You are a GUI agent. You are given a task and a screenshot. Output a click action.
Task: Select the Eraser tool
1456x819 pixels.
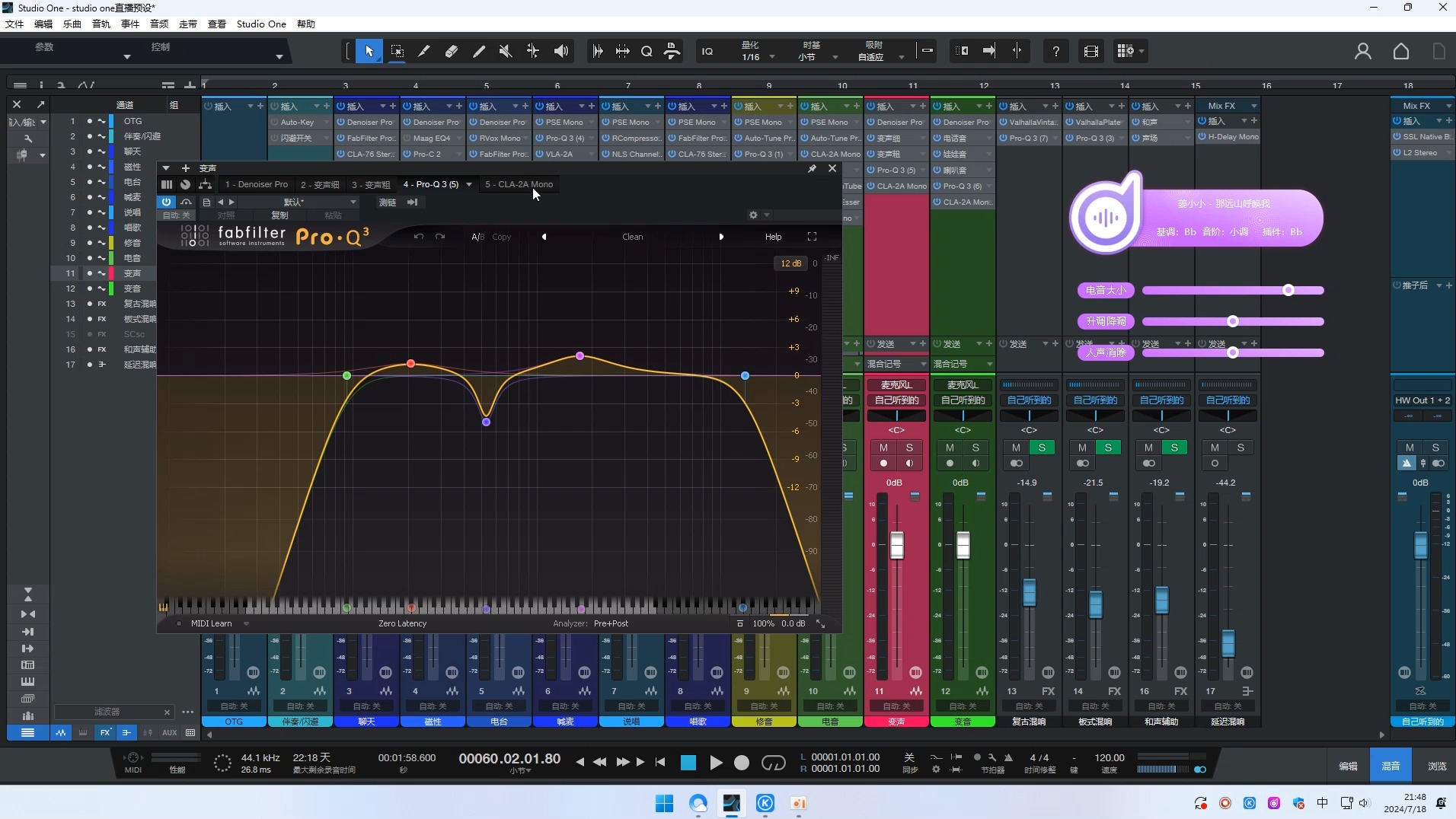[x=452, y=51]
